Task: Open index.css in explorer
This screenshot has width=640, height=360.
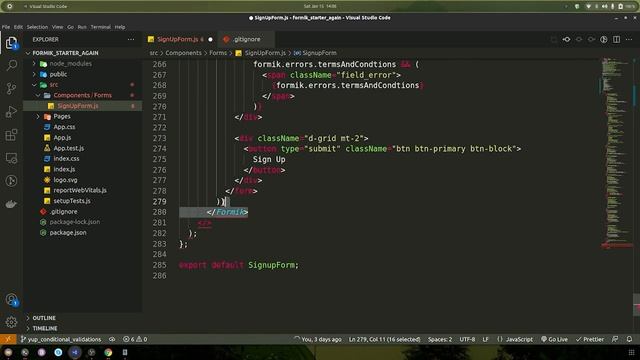Action: point(66,159)
